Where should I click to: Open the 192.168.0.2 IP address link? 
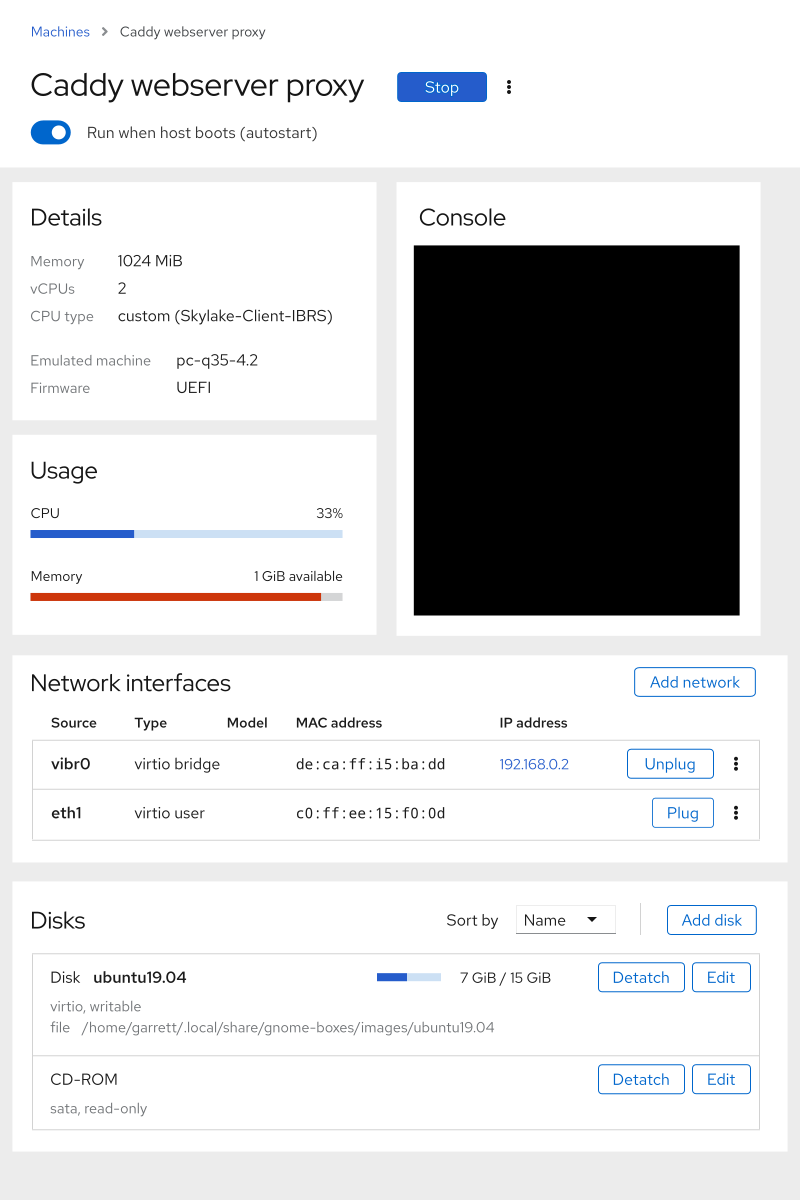click(x=534, y=763)
